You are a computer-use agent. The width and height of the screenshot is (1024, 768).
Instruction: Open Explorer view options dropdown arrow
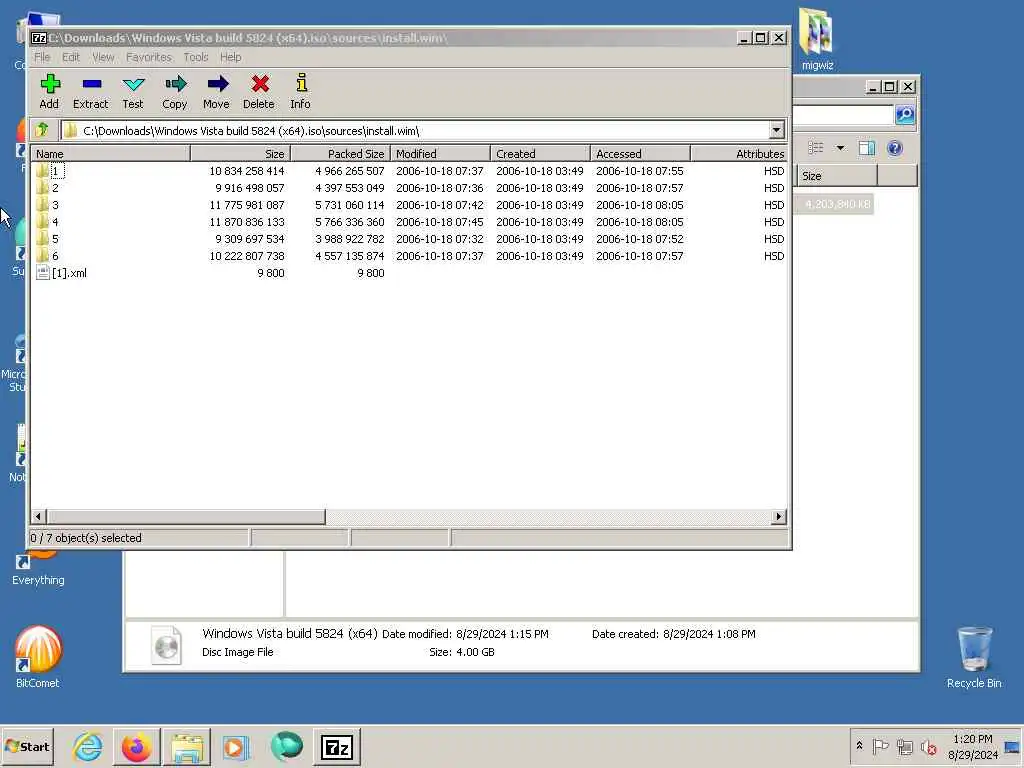point(840,148)
